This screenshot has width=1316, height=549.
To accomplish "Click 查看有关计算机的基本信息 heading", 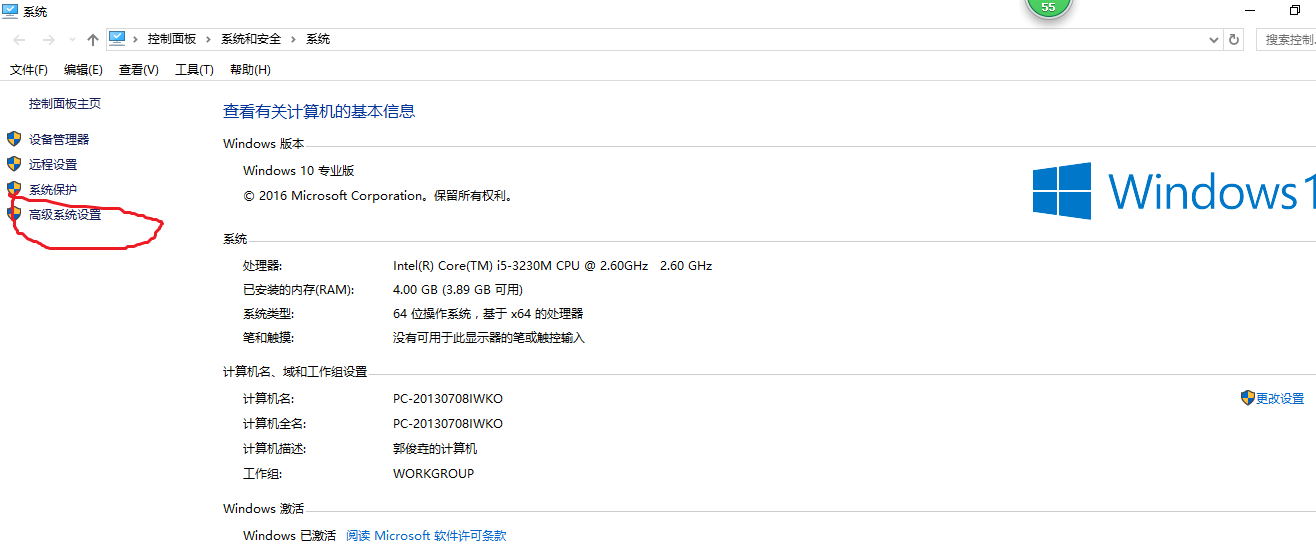I will coord(319,111).
